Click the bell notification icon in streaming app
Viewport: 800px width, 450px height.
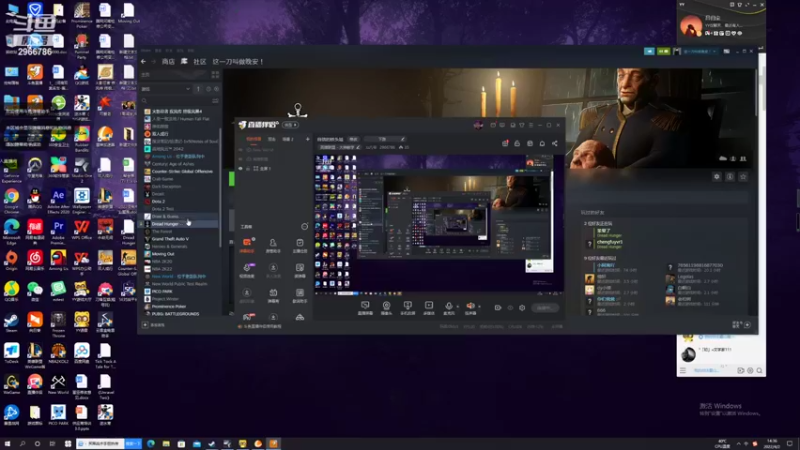click(542, 143)
